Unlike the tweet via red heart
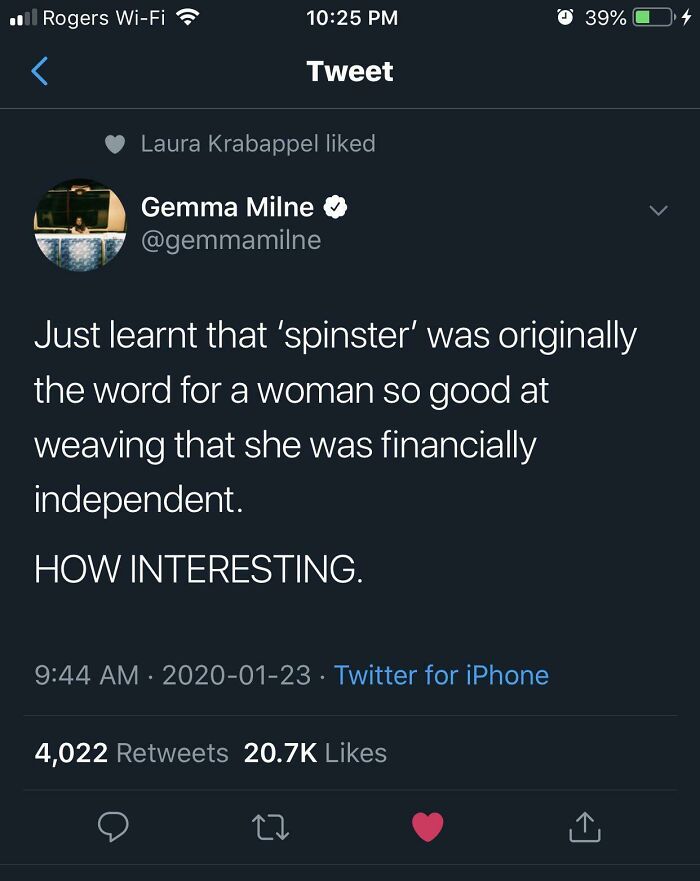The height and width of the screenshot is (881, 700). 427,826
